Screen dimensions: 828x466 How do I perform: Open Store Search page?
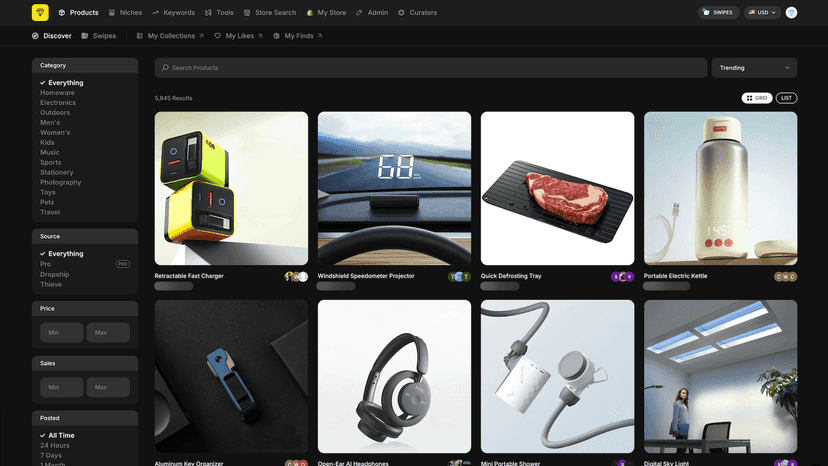click(x=270, y=12)
